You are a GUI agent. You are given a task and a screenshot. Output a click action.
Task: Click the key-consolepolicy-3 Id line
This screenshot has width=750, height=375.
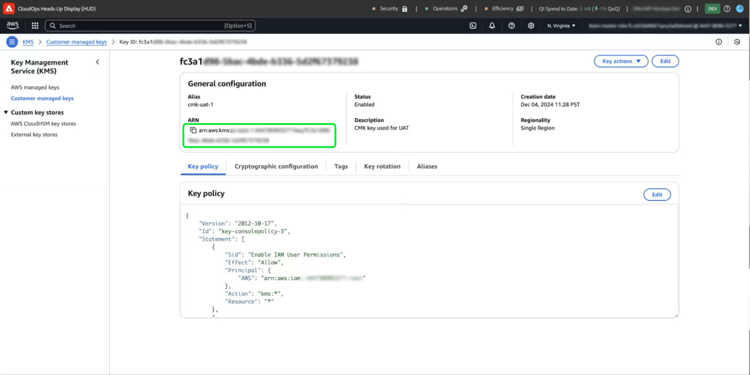click(x=244, y=231)
